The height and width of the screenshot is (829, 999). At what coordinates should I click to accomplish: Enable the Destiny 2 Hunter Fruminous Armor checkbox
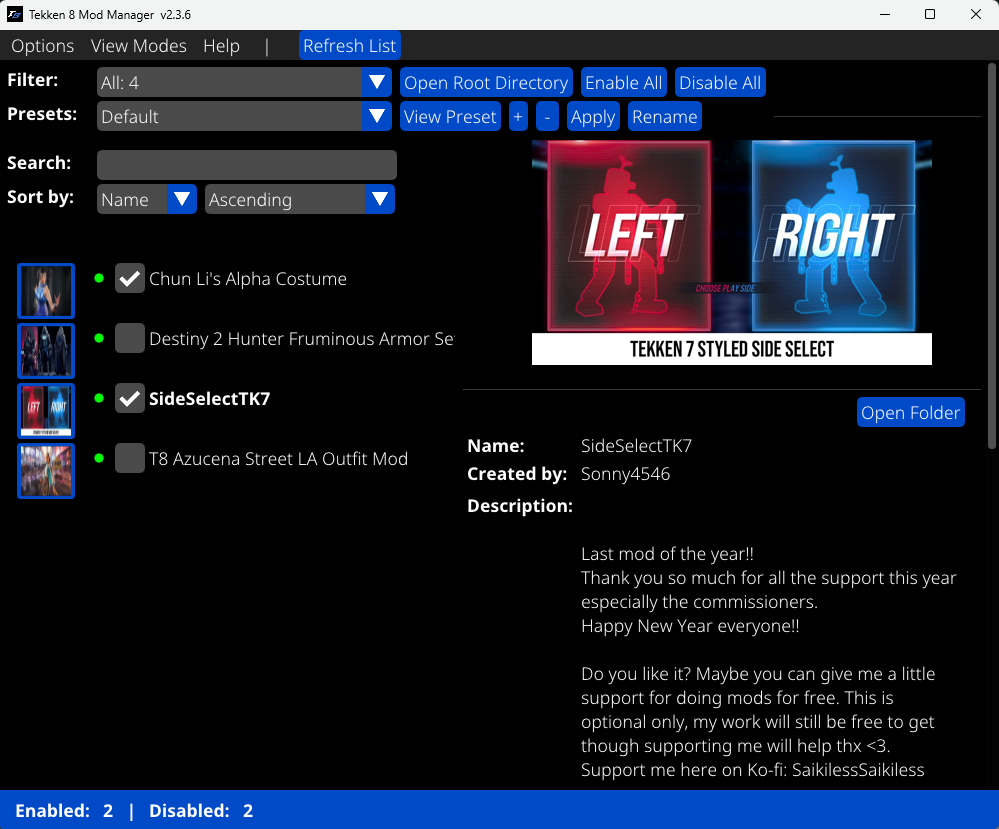click(x=130, y=339)
